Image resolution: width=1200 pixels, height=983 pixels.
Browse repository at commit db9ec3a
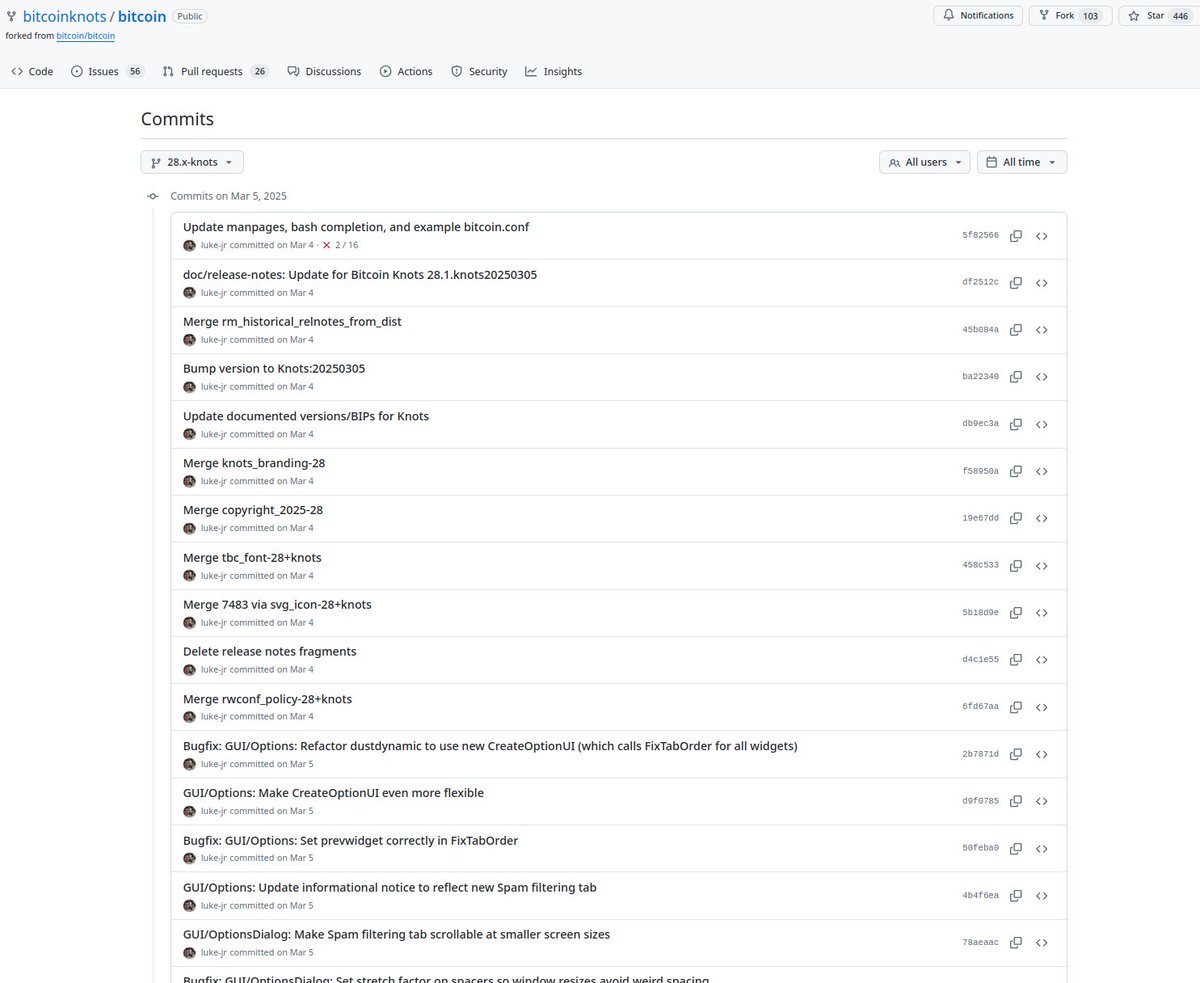pos(1041,424)
